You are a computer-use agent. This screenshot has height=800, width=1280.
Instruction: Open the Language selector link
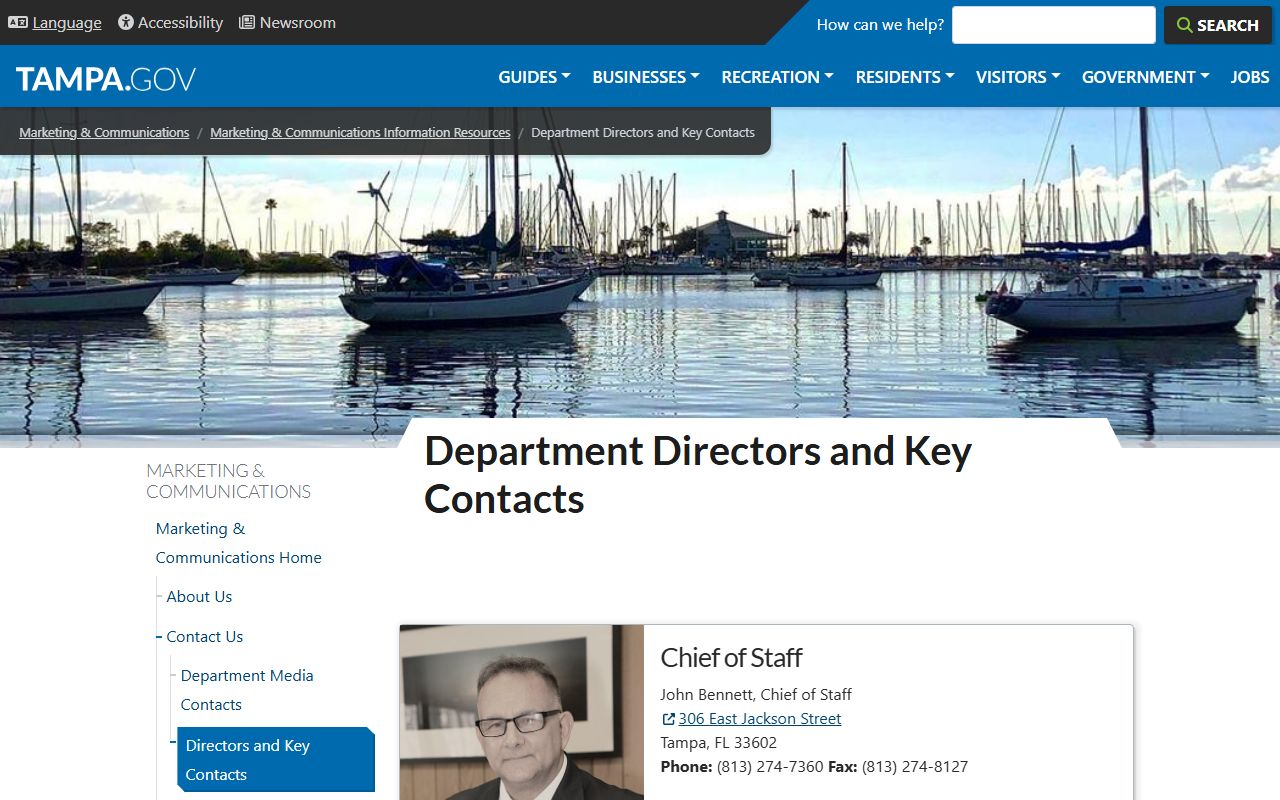tap(67, 23)
